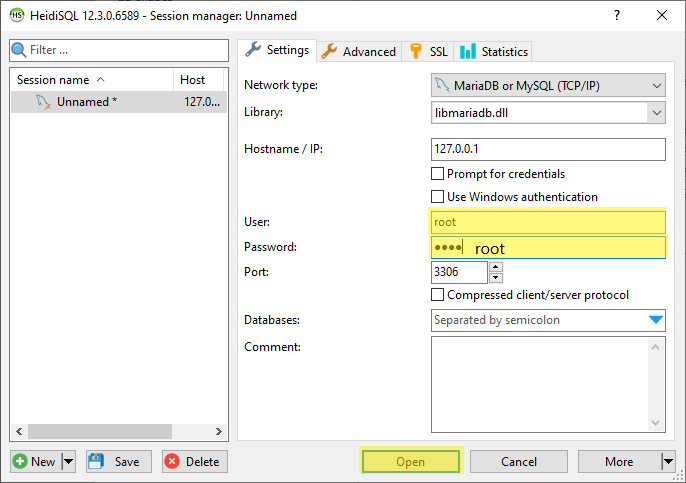Open the More button dropdown arrow

(668, 461)
